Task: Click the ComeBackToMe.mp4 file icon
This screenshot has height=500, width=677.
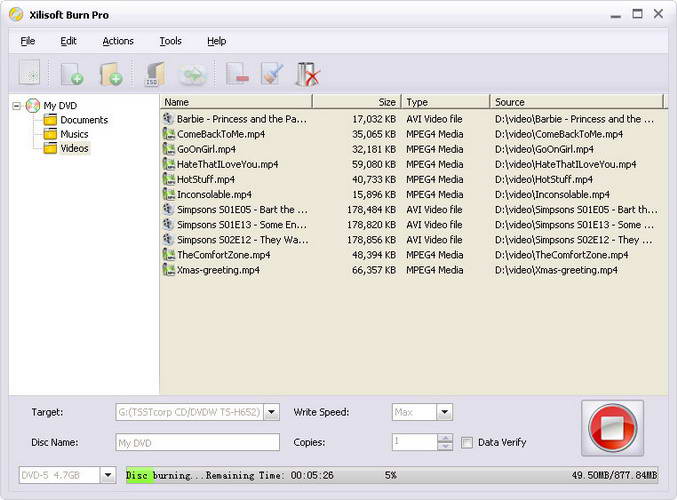Action: click(x=168, y=134)
